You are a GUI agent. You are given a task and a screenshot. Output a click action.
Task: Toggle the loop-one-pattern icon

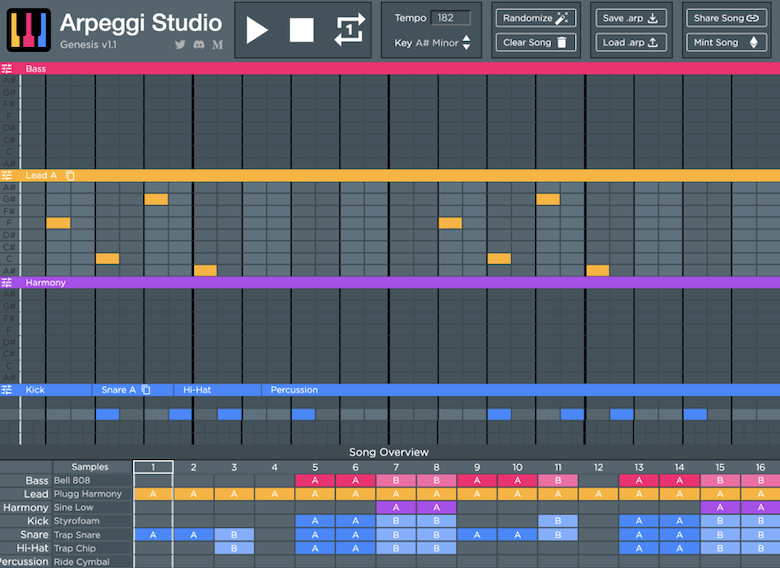pyautogui.click(x=349, y=30)
